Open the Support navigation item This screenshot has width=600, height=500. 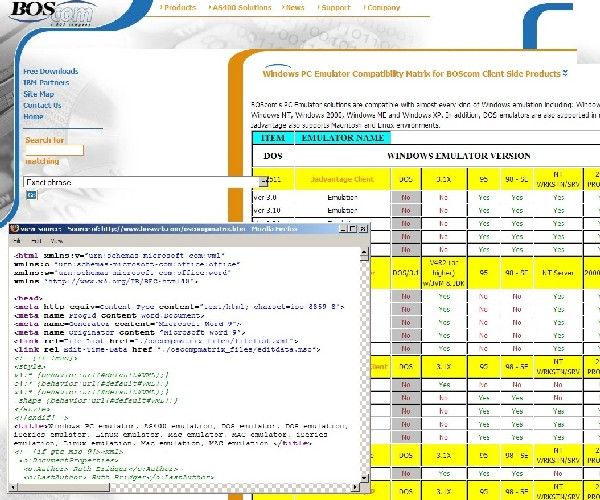click(334, 8)
